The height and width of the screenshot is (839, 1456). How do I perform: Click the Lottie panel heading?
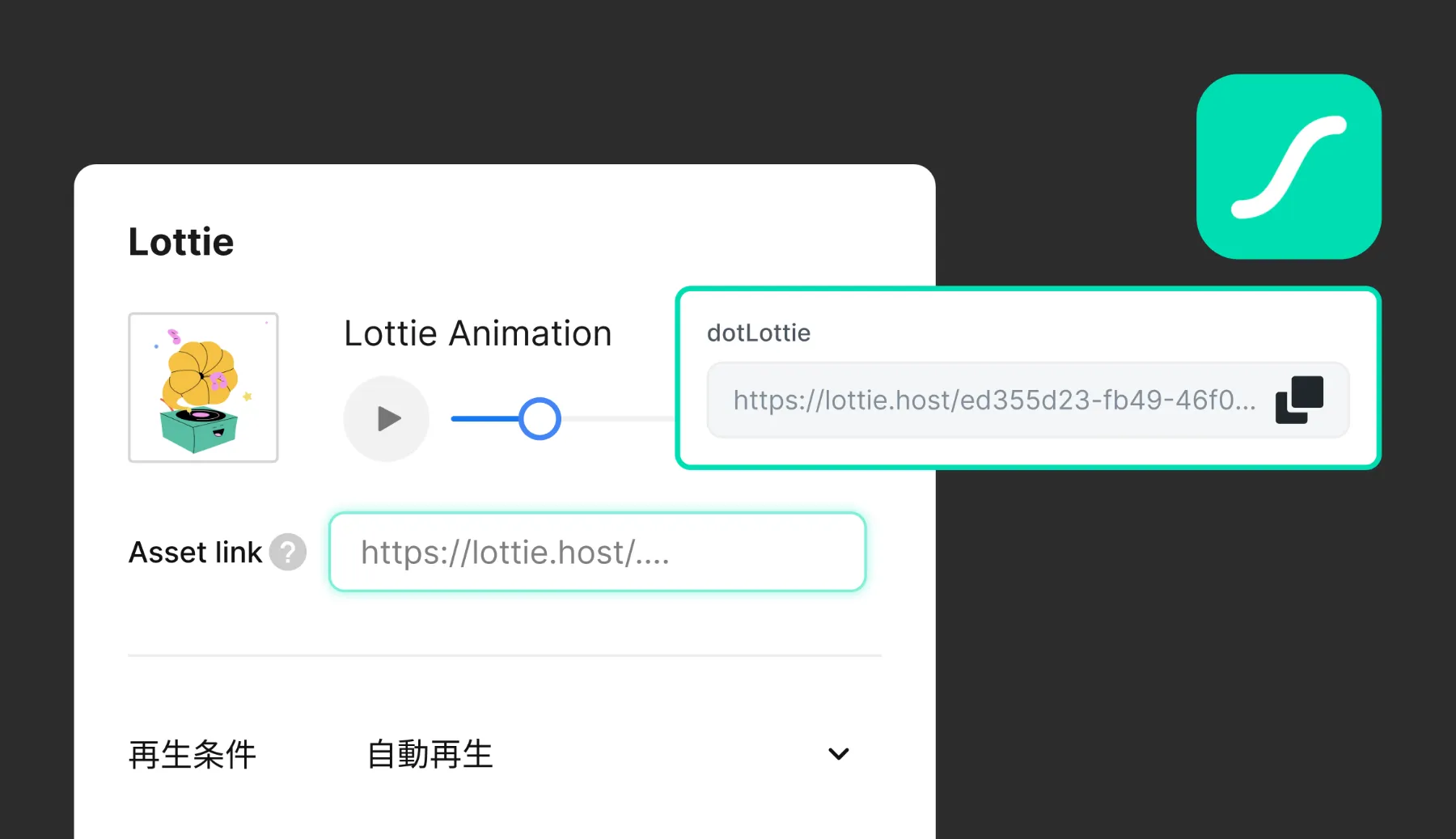click(181, 242)
